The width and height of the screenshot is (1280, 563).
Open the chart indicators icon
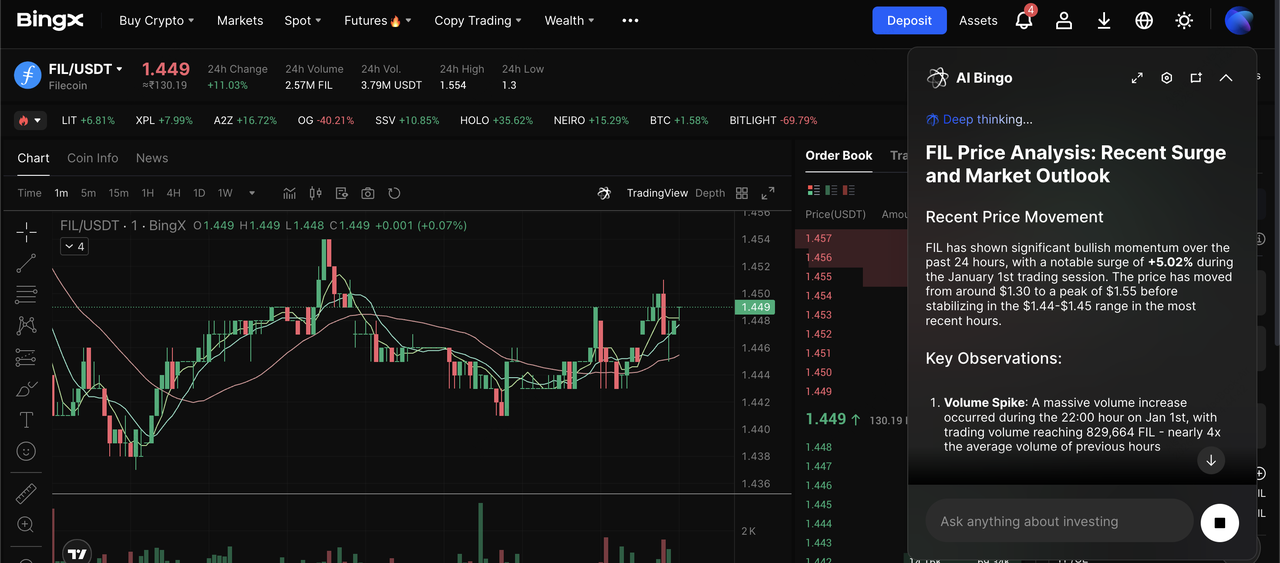290,193
